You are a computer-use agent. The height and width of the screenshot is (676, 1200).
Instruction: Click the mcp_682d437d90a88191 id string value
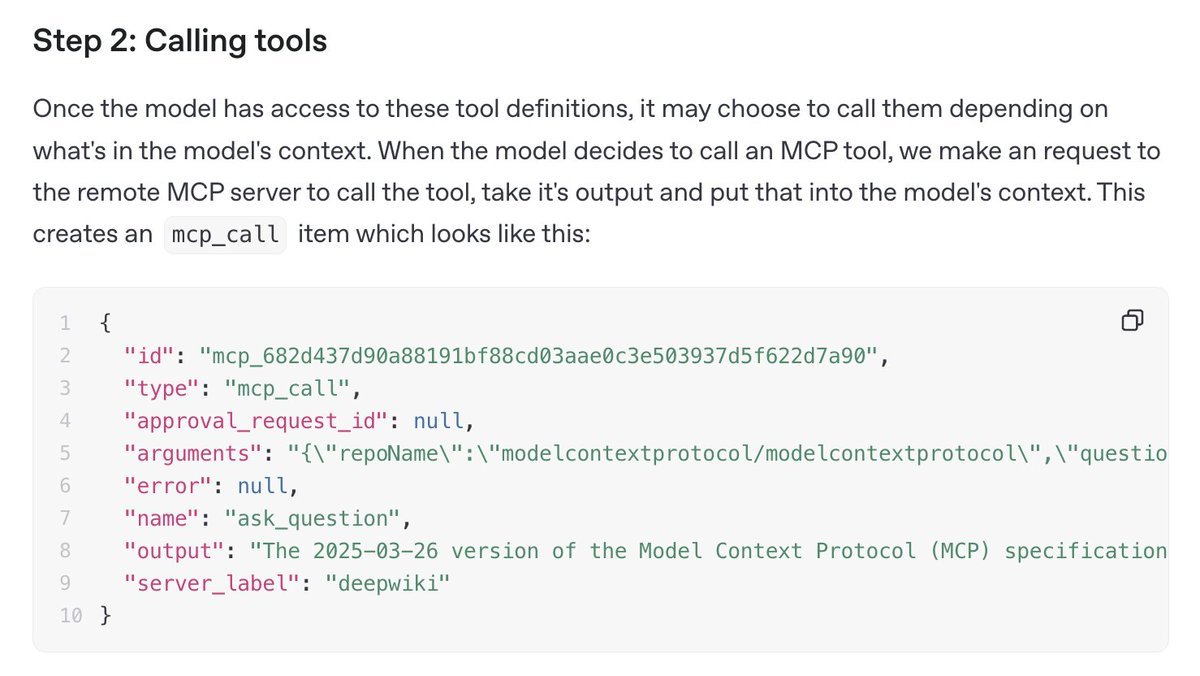[541, 354]
